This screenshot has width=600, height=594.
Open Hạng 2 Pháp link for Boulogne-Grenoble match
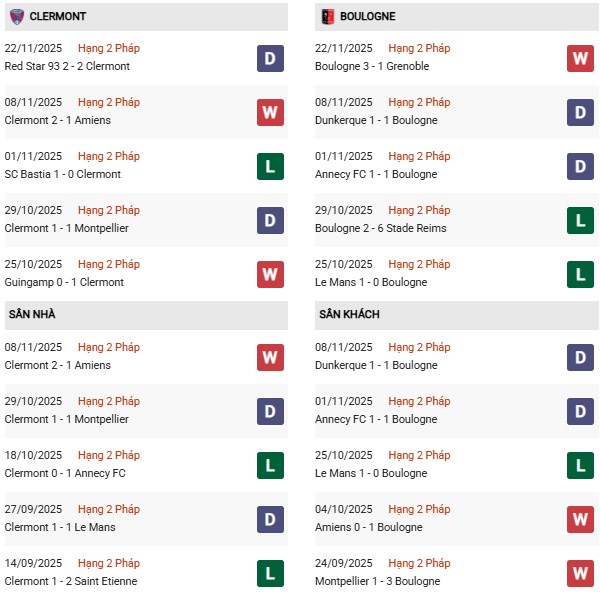(x=419, y=48)
